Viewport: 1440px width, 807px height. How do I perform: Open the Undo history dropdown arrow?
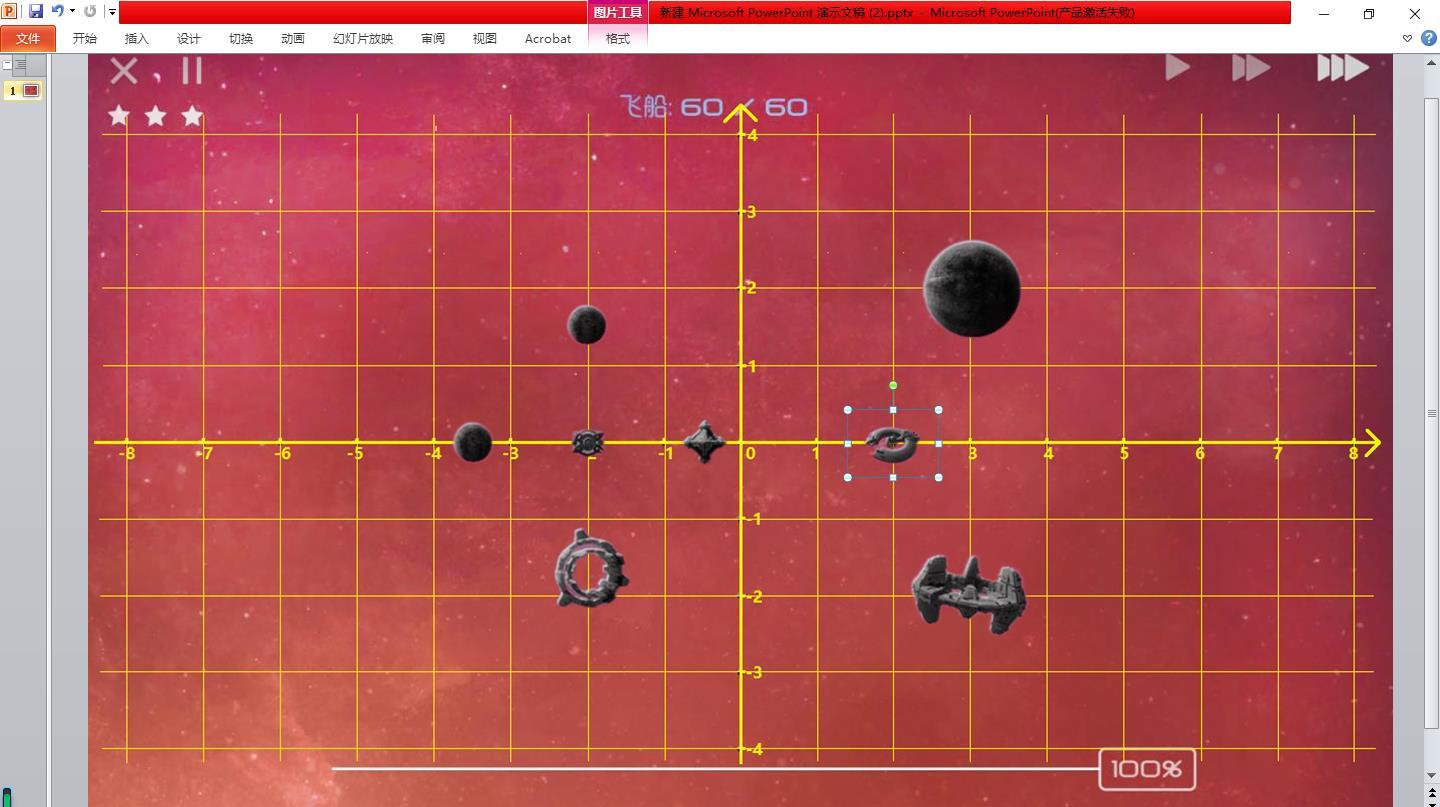72,12
